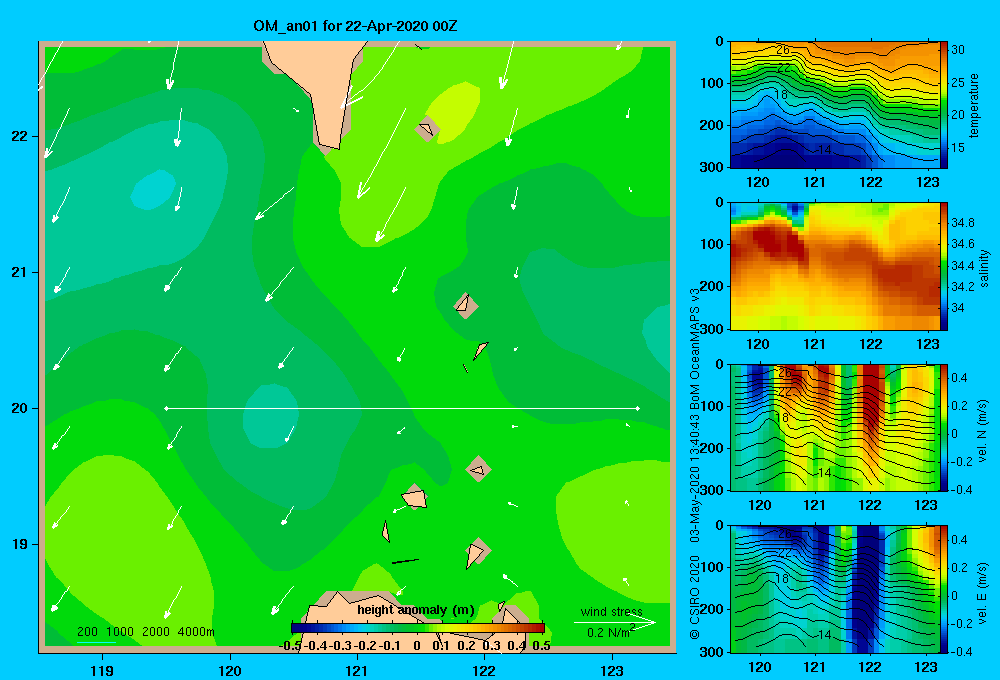Image resolution: width=1000 pixels, height=680 pixels.
Task: Click the latitude 21 tick label on the main map
Action: point(19,272)
